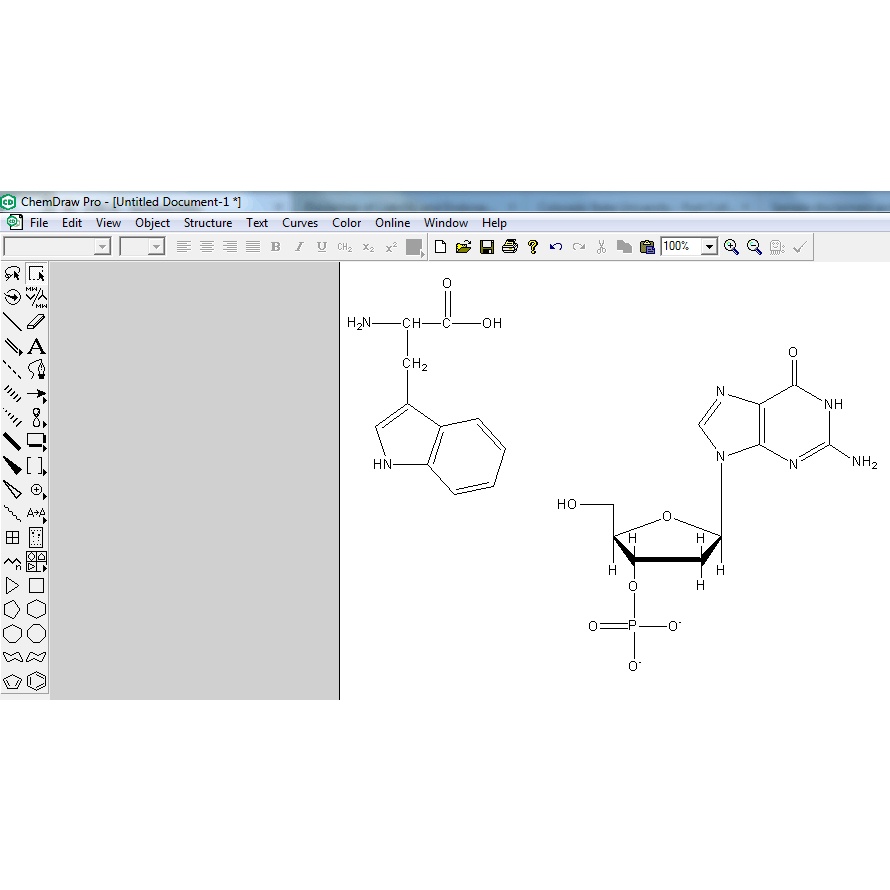
Task: Open the Curves menu
Action: tap(300, 223)
